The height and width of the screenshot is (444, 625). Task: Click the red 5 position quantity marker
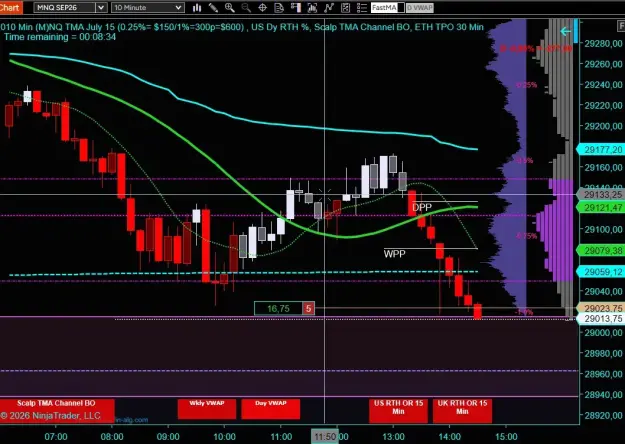tap(309, 308)
